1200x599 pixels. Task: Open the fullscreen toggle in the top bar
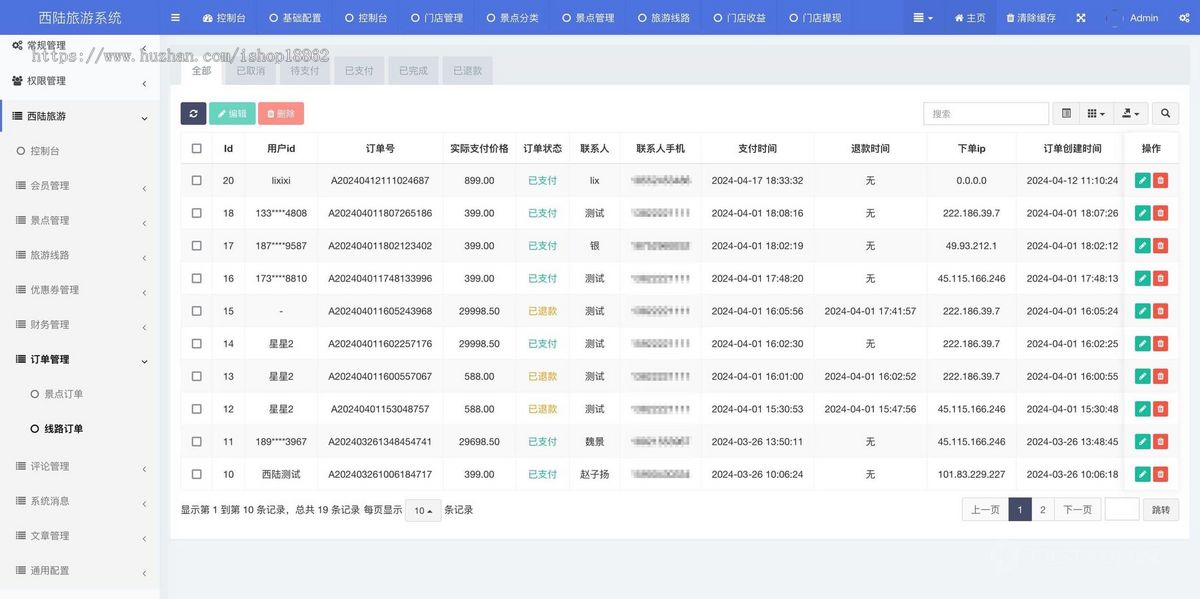tap(1079, 17)
